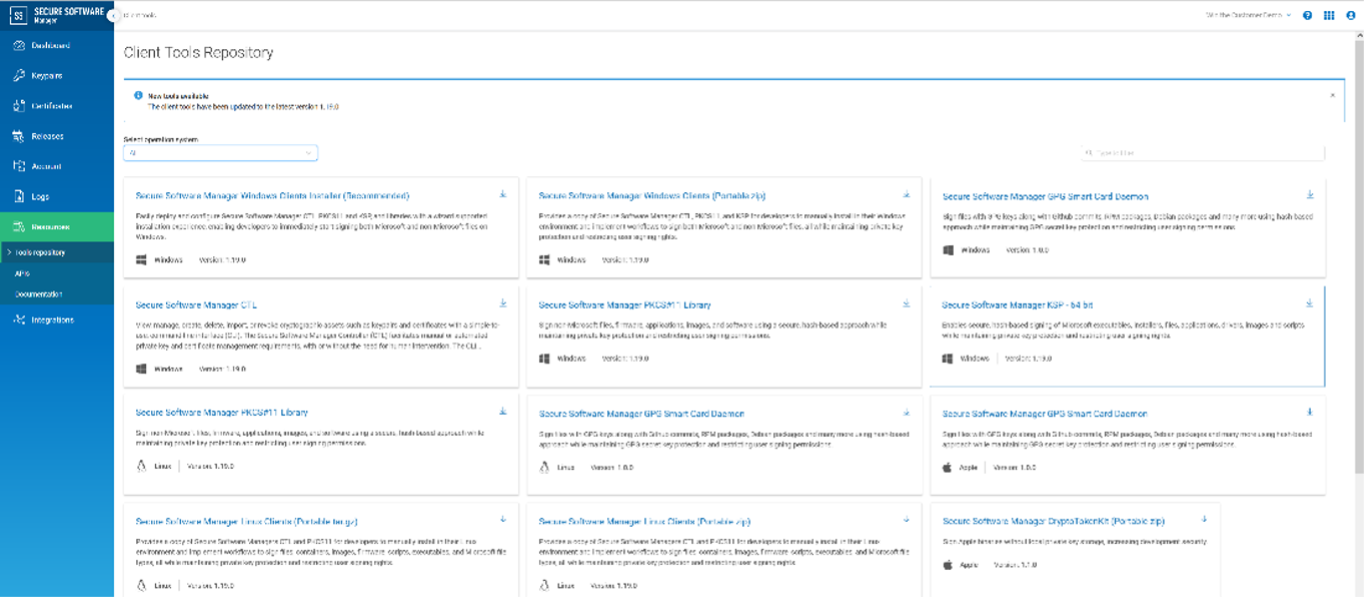Download Linux Clients (Portable tar.gz)
The image size is (1368, 601).
[x=502, y=519]
